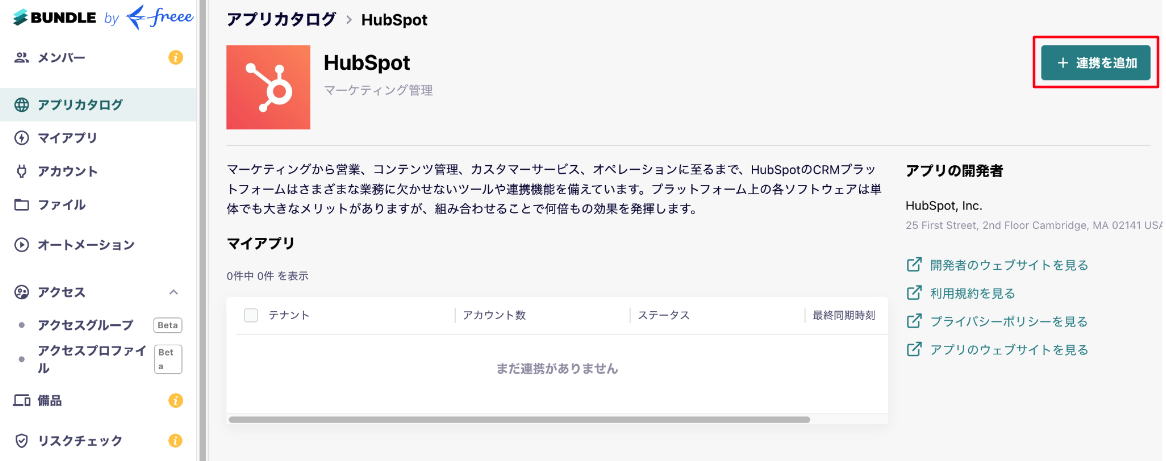Click the BUNDLE by freee logo
This screenshot has height=461, width=1166.
coord(103,19)
